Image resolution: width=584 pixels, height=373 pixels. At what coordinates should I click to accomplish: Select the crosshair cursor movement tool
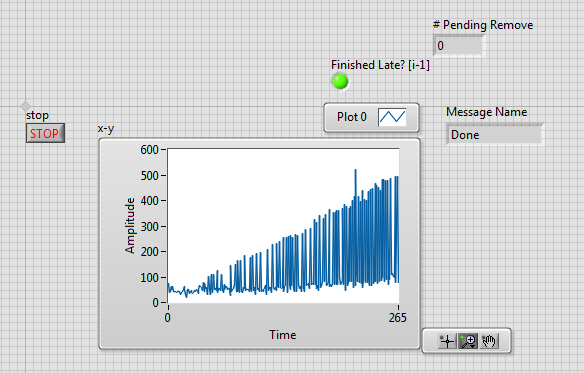click(447, 341)
